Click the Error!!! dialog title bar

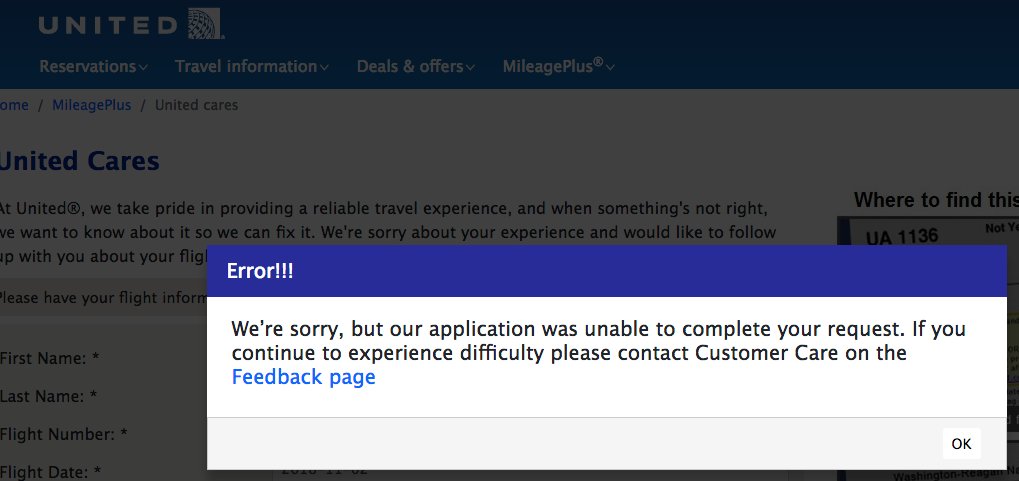tap(606, 271)
